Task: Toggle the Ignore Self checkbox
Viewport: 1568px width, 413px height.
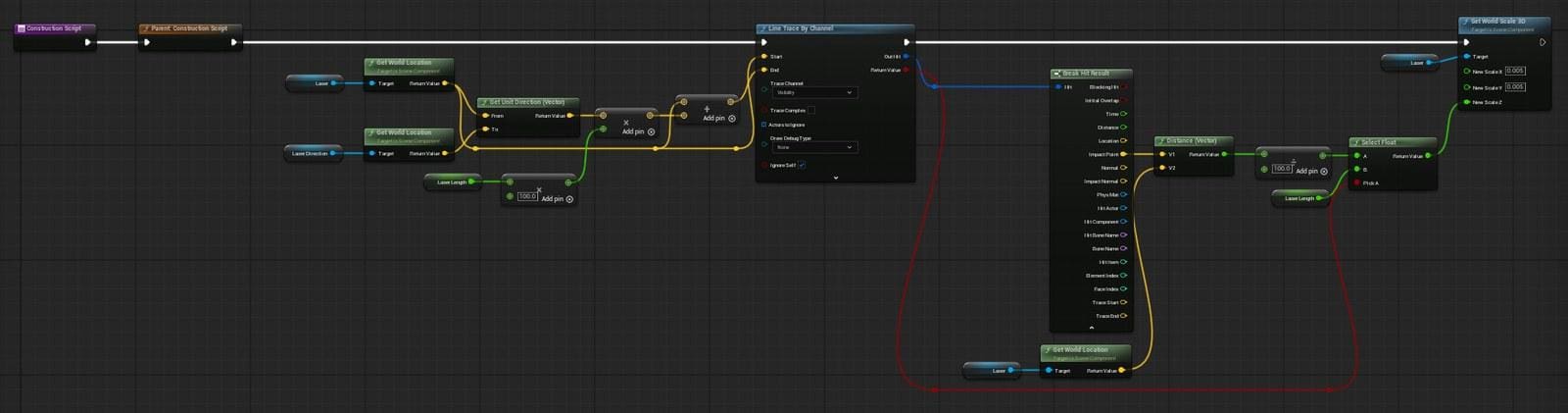Action: pos(802,165)
